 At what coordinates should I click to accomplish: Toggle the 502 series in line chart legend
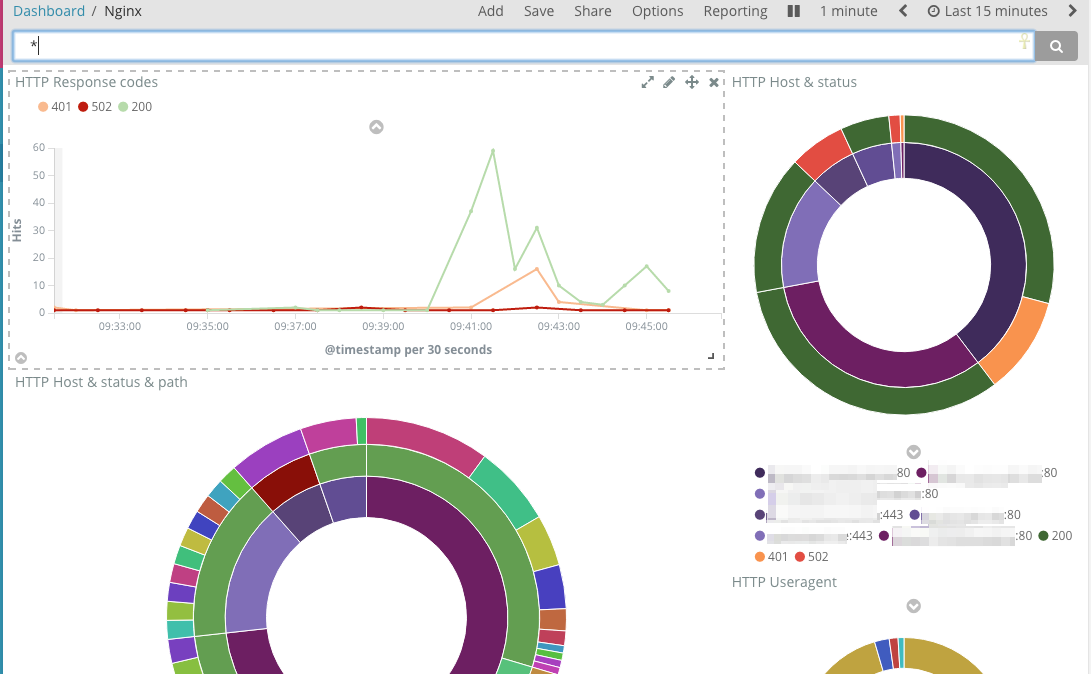[95, 106]
